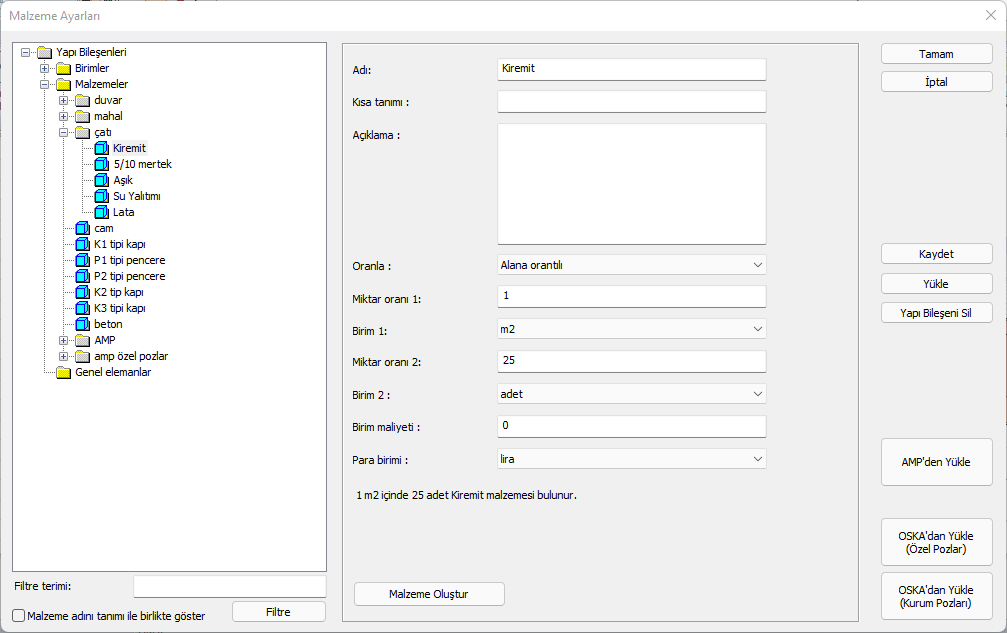Open the Para birimi dropdown
The height and width of the screenshot is (633, 1007).
[x=631, y=459]
